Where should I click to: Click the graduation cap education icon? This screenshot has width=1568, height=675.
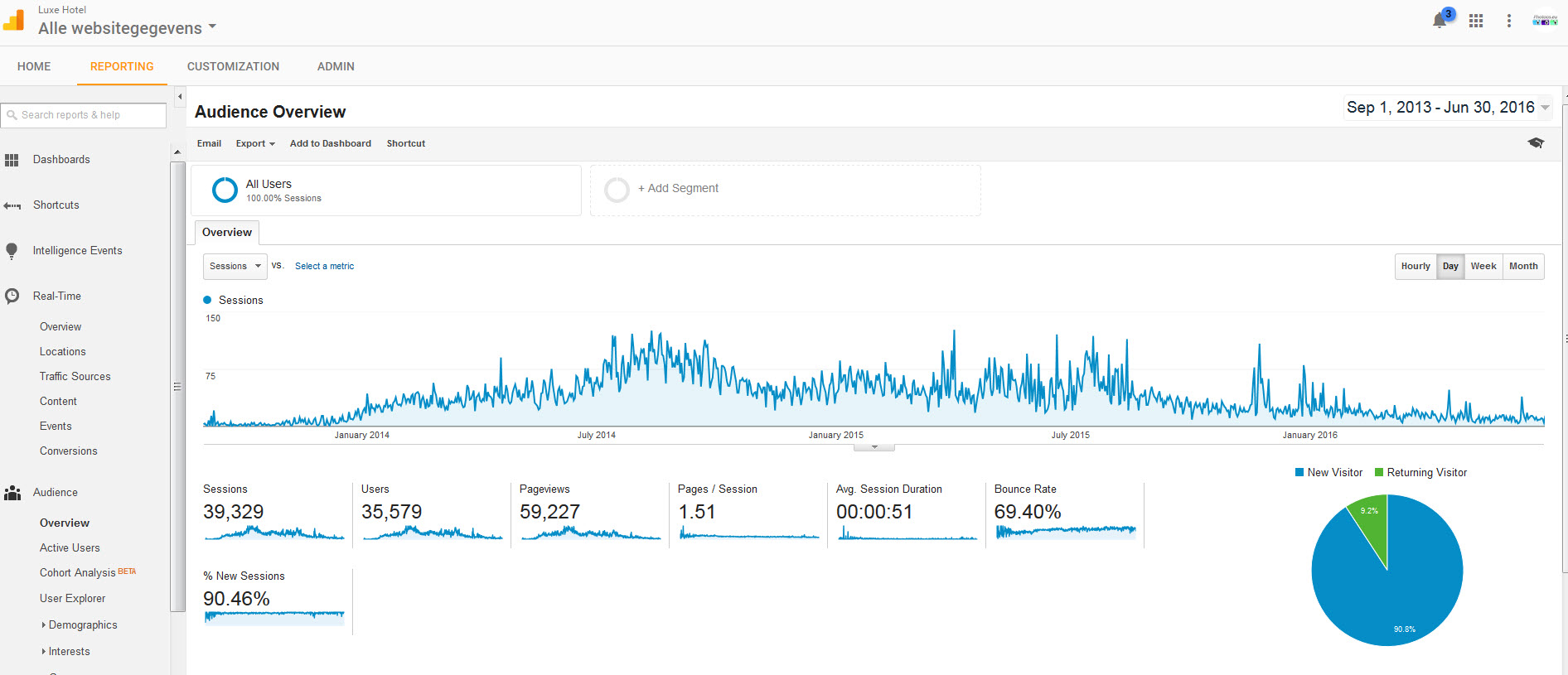tap(1536, 143)
